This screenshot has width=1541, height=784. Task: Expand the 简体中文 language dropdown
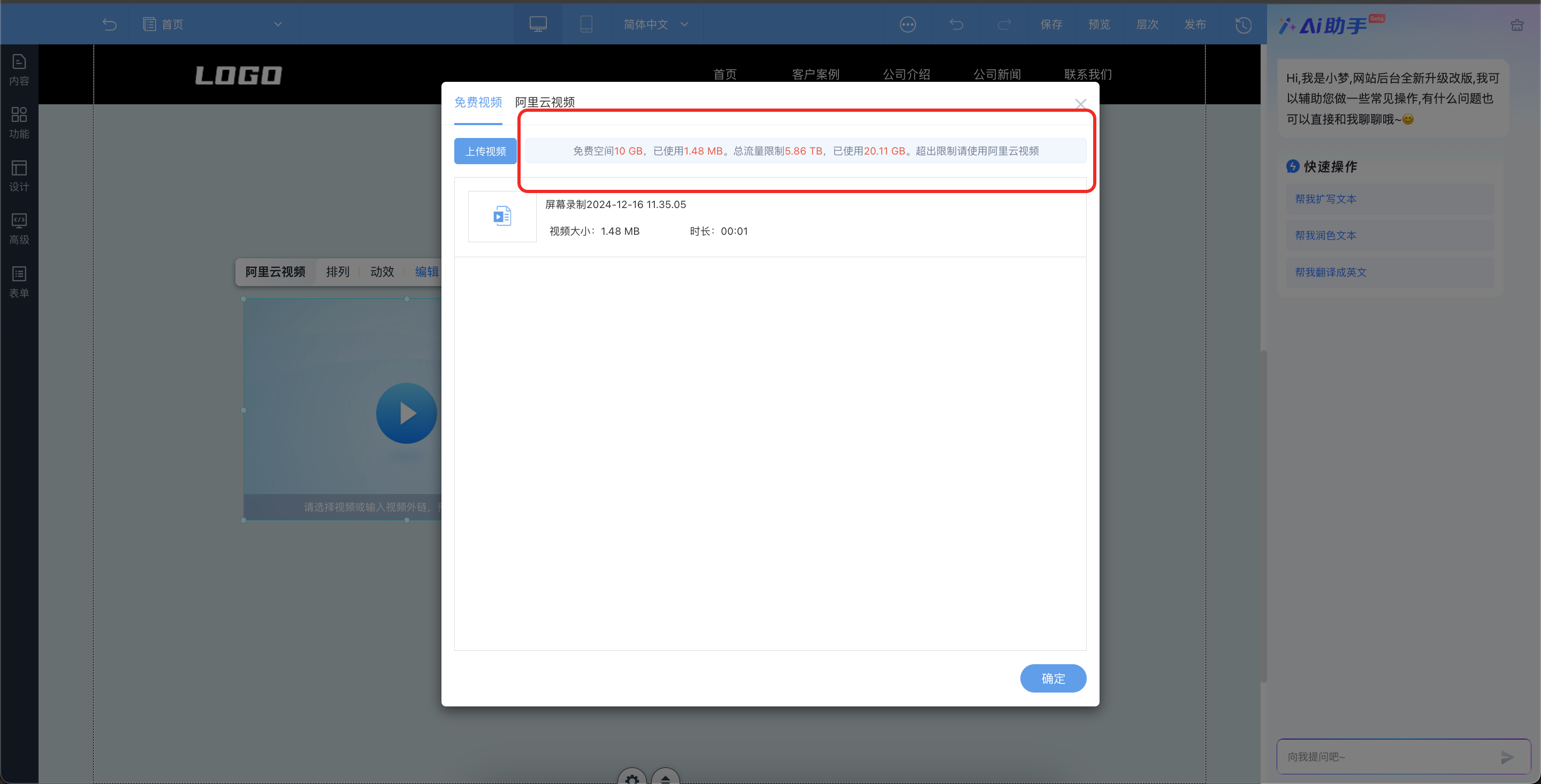pyautogui.click(x=655, y=25)
